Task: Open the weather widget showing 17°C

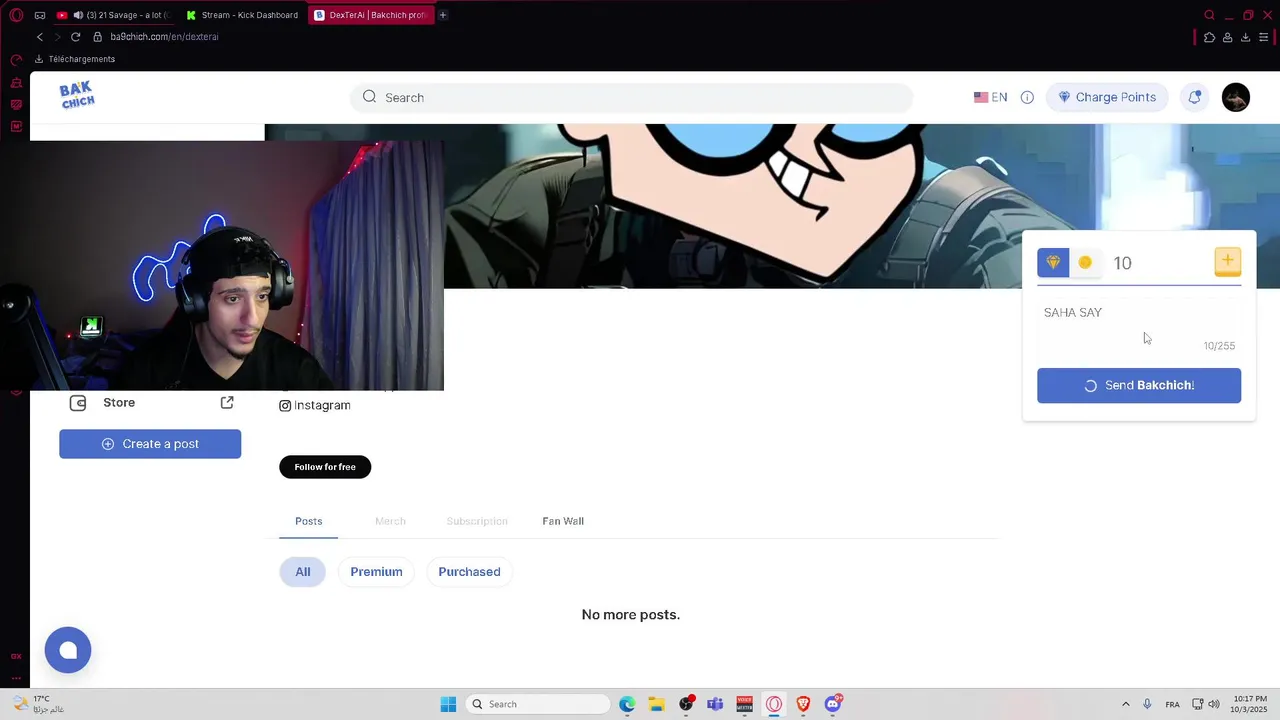Action: [38, 704]
